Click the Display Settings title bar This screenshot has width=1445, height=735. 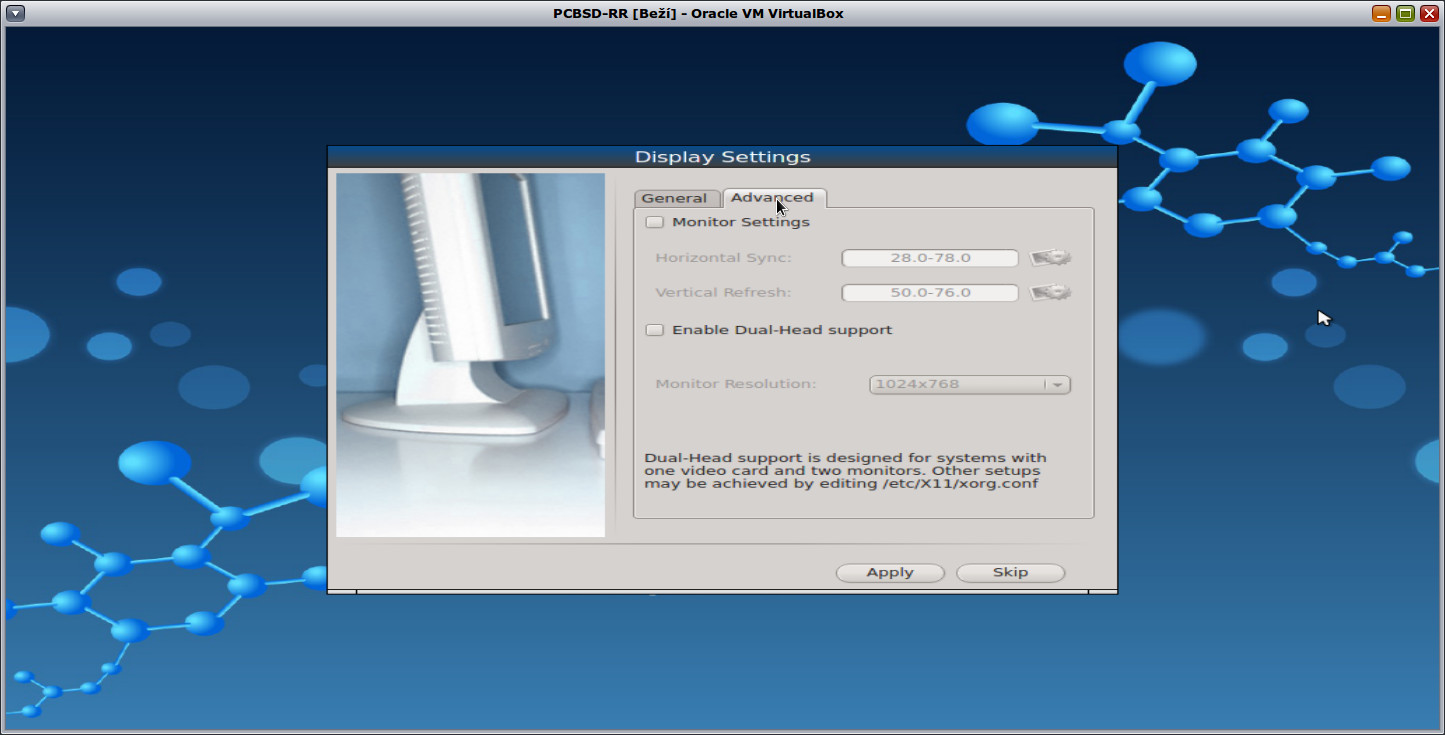pyautogui.click(x=722, y=156)
